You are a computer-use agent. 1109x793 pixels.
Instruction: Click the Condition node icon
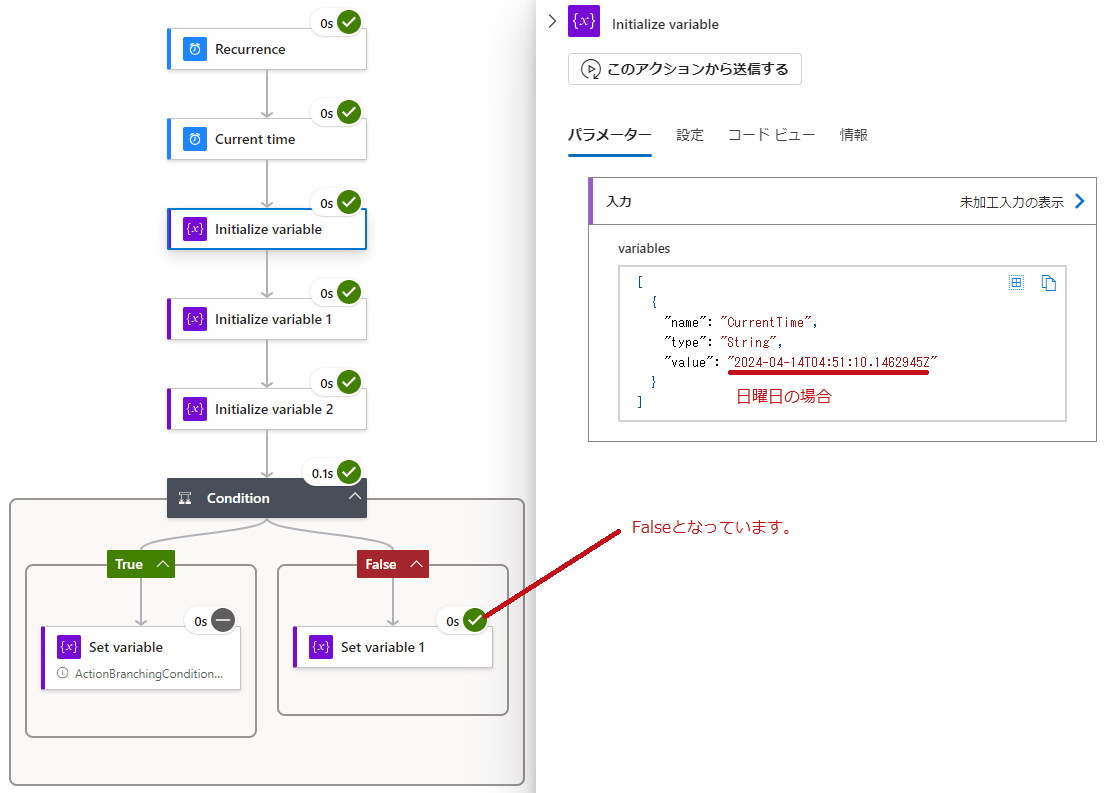(185, 498)
